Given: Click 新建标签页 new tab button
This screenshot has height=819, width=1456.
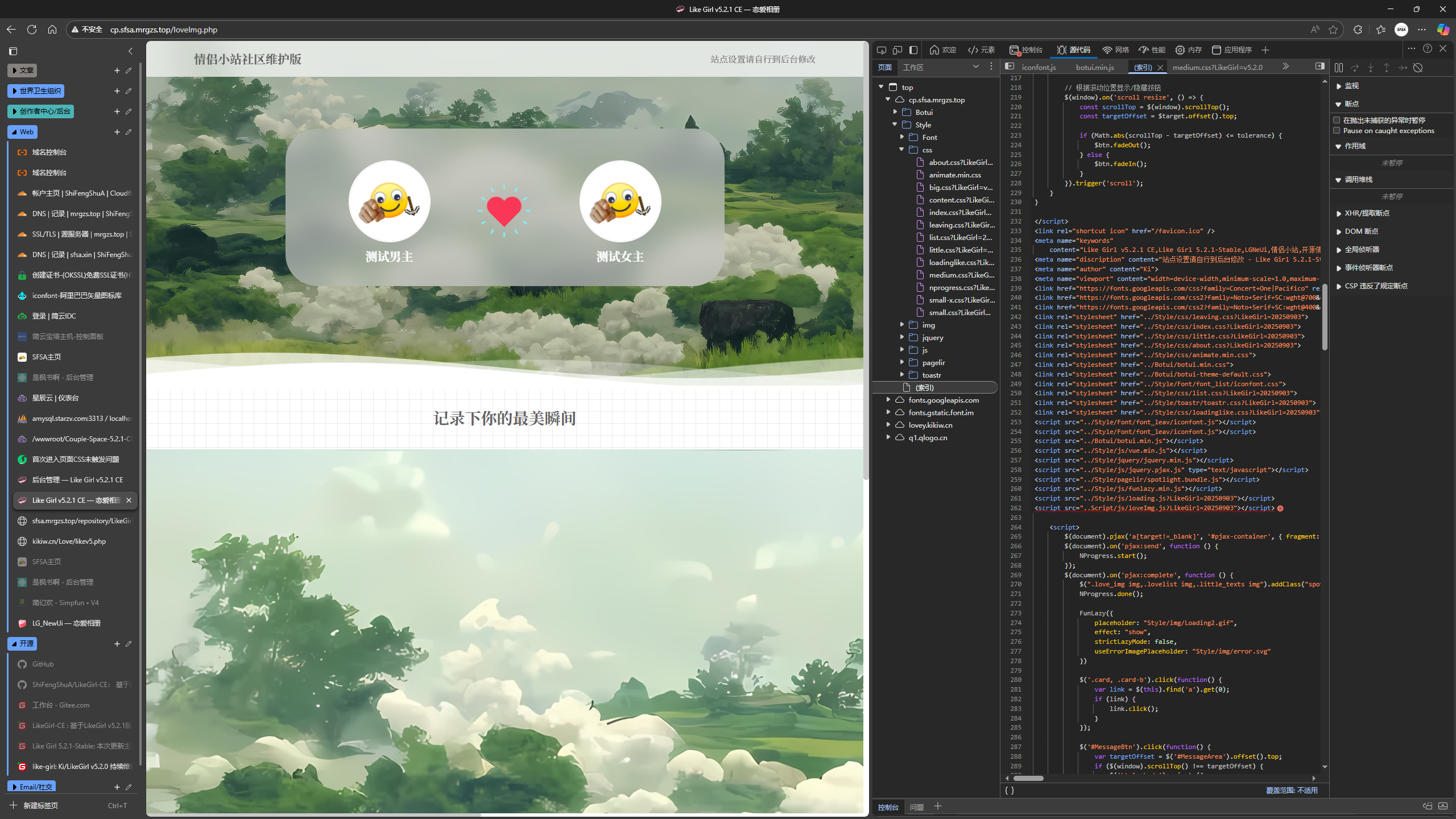Looking at the screenshot, I should [40, 805].
